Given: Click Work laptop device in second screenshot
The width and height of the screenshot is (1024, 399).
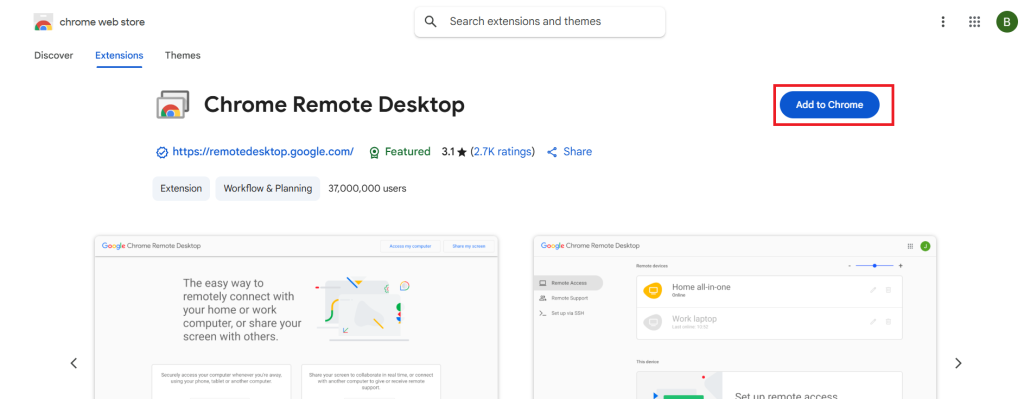Looking at the screenshot, I should 769,323.
